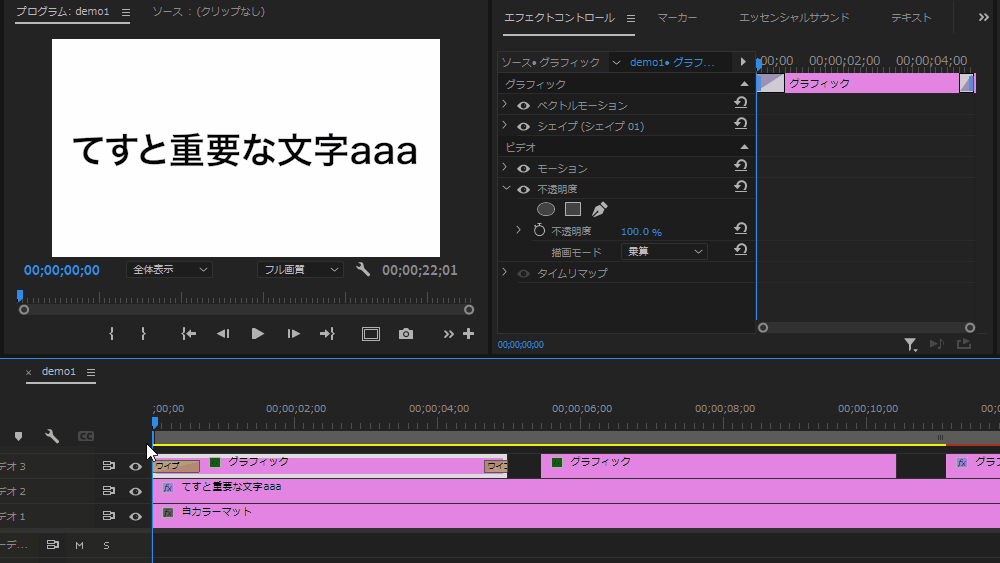Step back one frame
Image resolution: width=1000 pixels, height=563 pixels.
pos(223,333)
